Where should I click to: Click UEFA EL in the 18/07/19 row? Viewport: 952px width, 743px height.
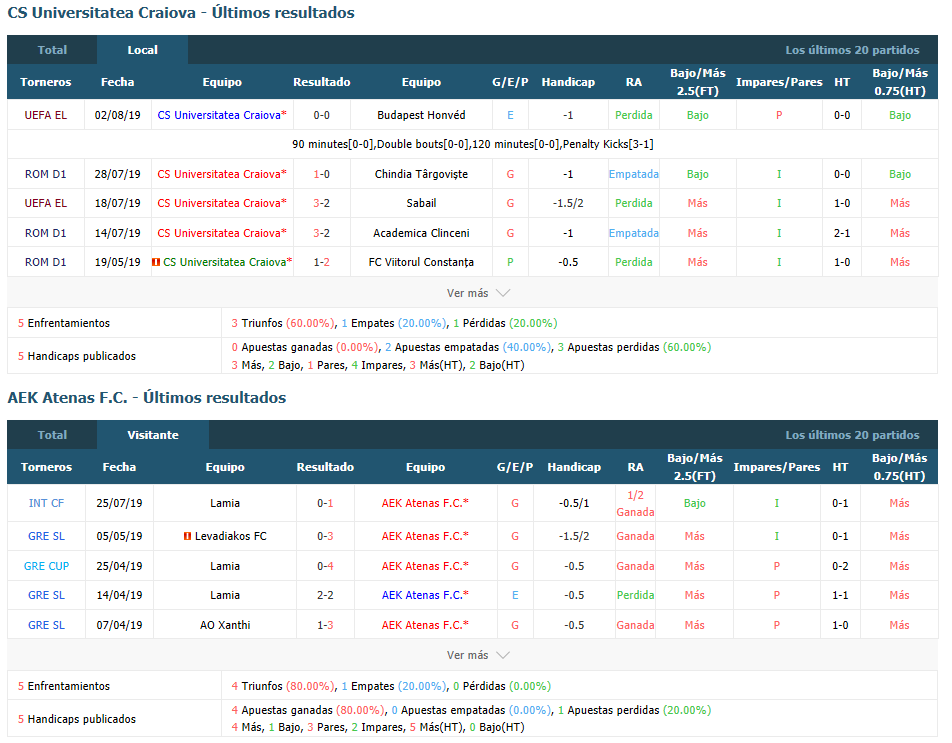click(x=46, y=203)
